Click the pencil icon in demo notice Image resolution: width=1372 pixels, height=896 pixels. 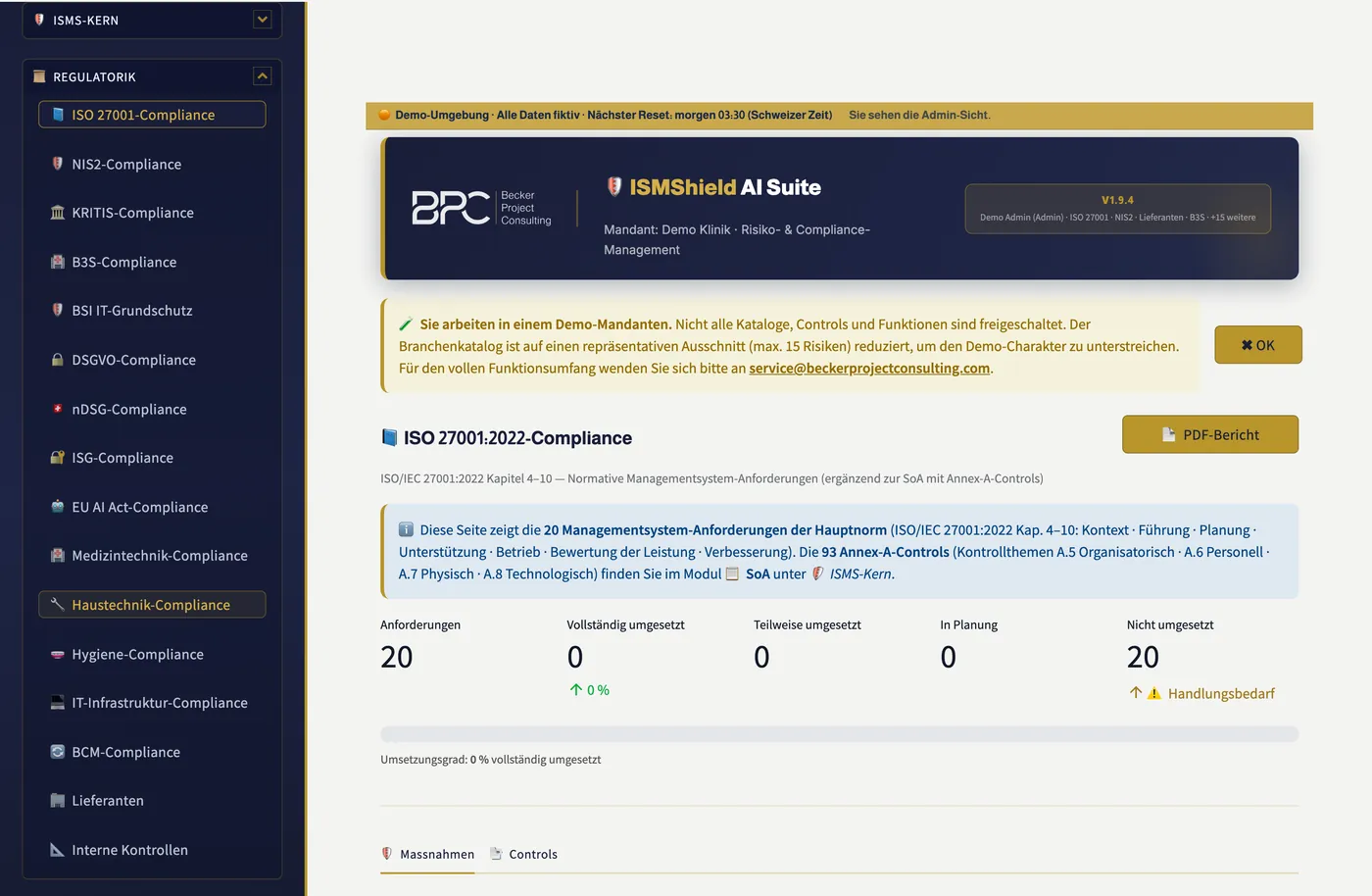click(406, 324)
